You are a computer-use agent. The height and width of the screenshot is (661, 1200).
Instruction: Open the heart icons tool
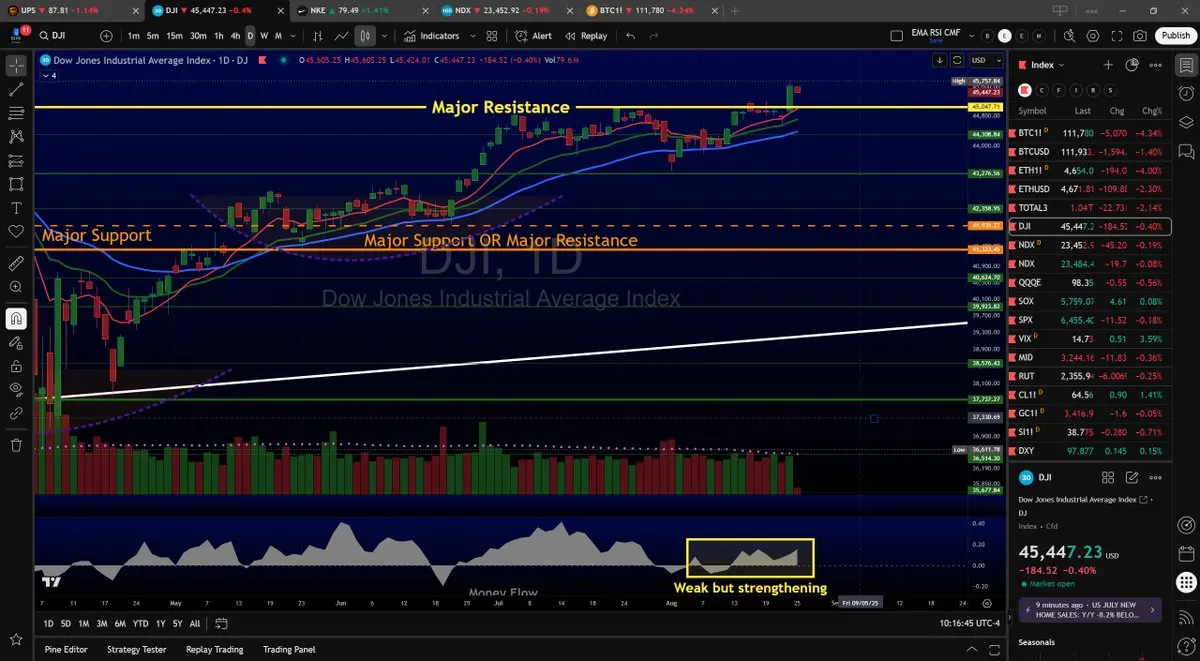16,231
